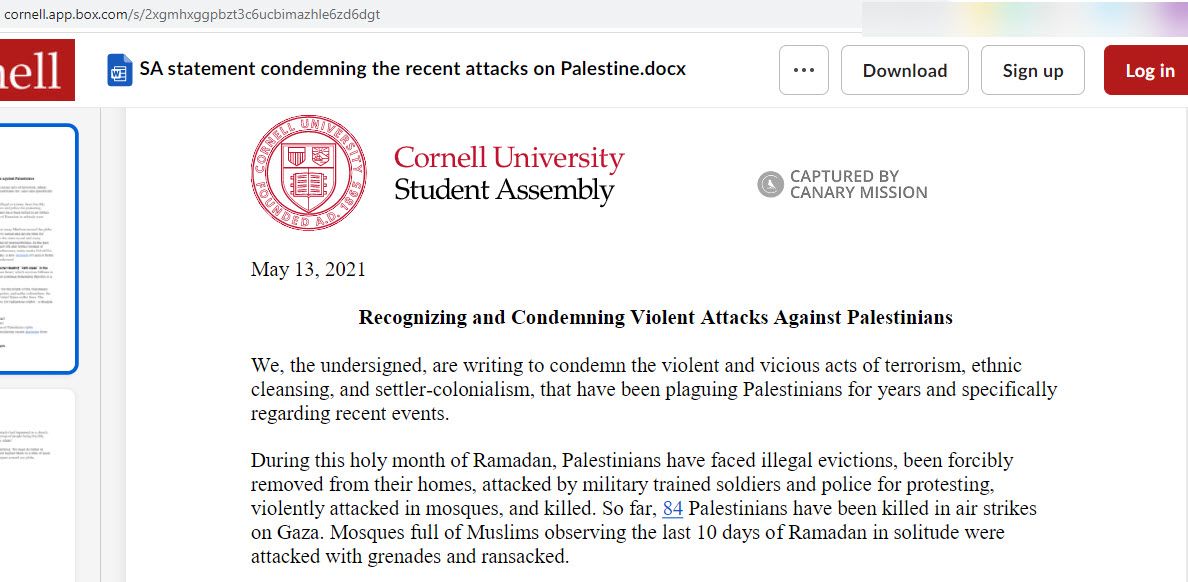Open the three-dot more options menu
Screen dimensions: 1188x582
pyautogui.click(x=803, y=70)
